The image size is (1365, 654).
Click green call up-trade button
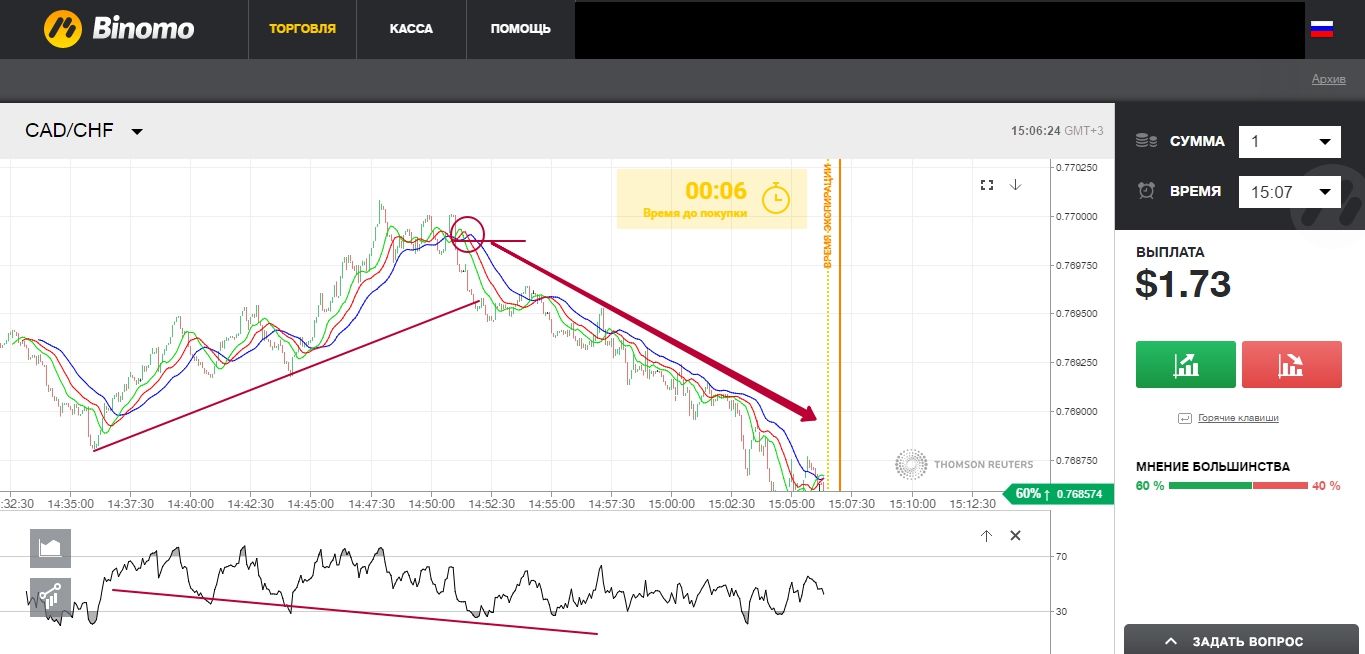click(1186, 364)
